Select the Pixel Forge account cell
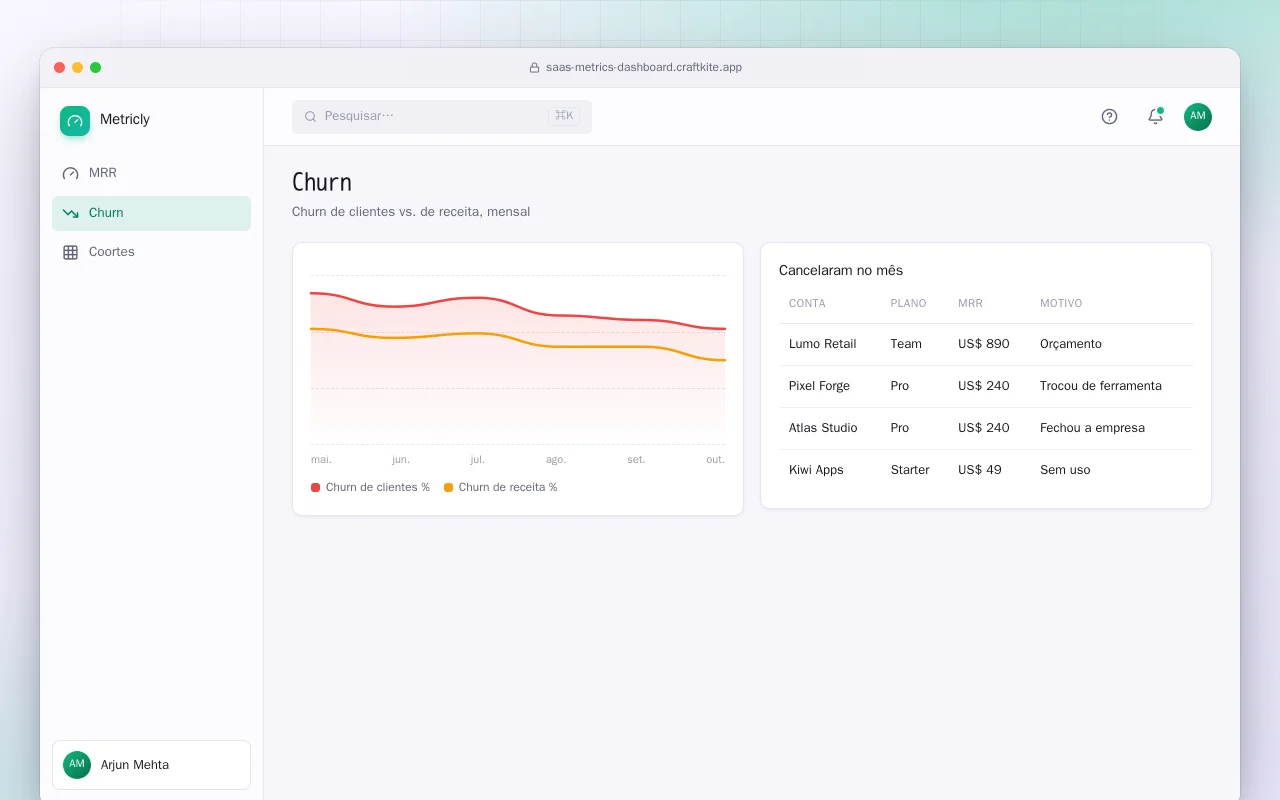The image size is (1280, 800). tap(819, 386)
